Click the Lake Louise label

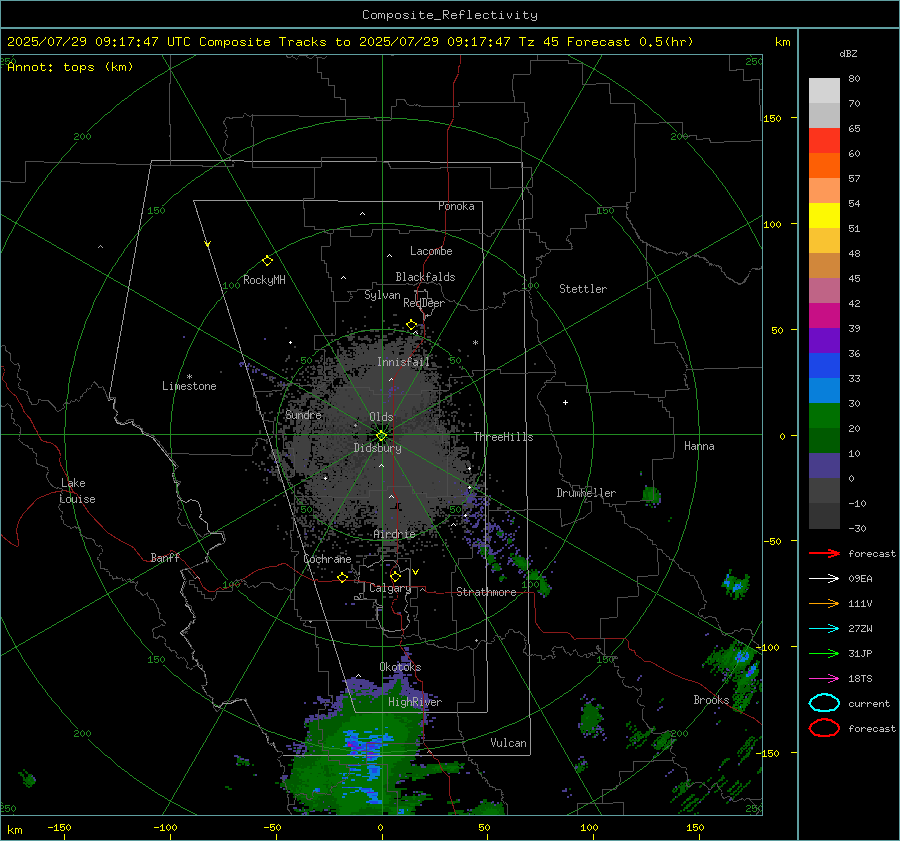point(77,491)
